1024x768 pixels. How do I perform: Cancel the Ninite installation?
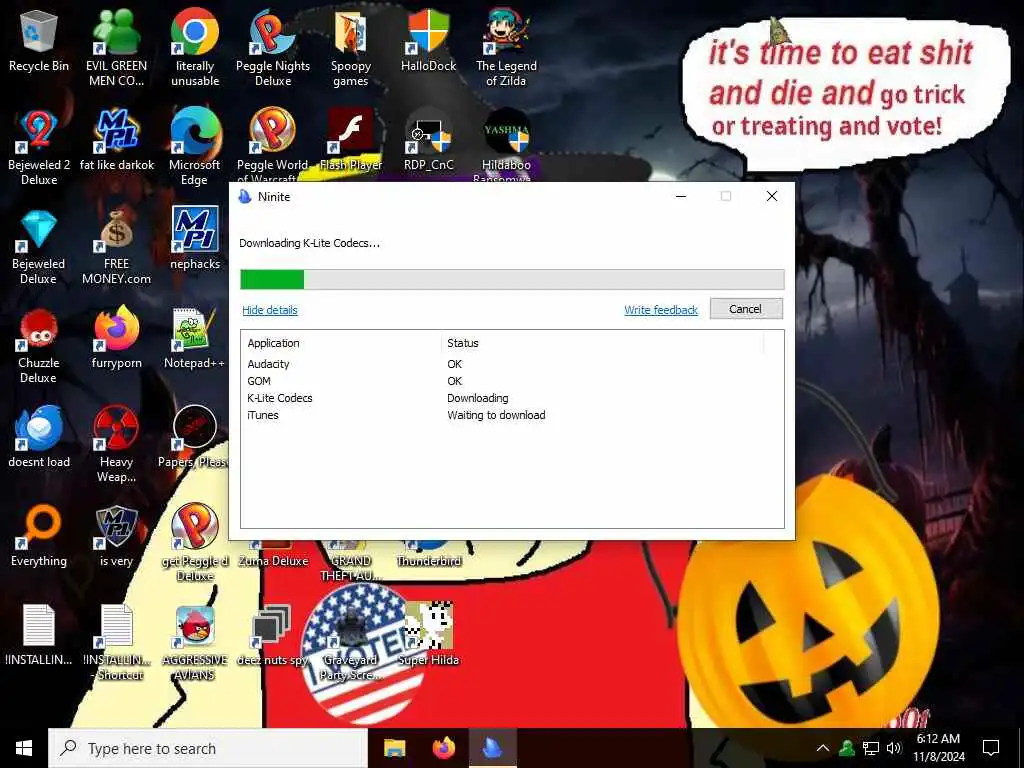pos(746,309)
